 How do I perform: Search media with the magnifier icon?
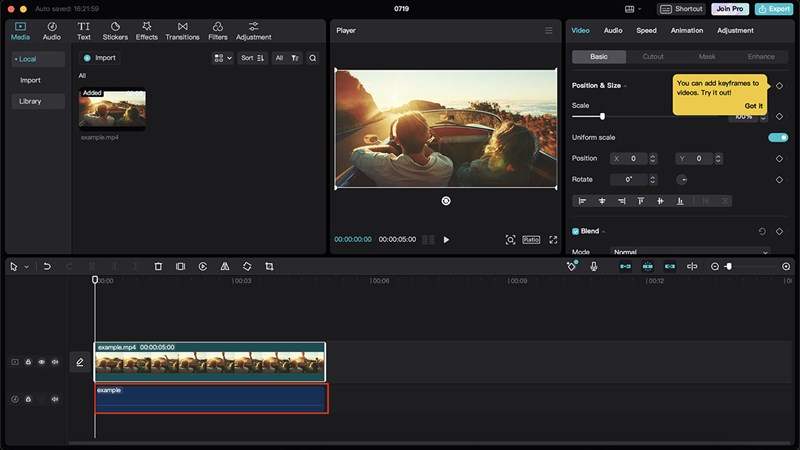click(313, 58)
